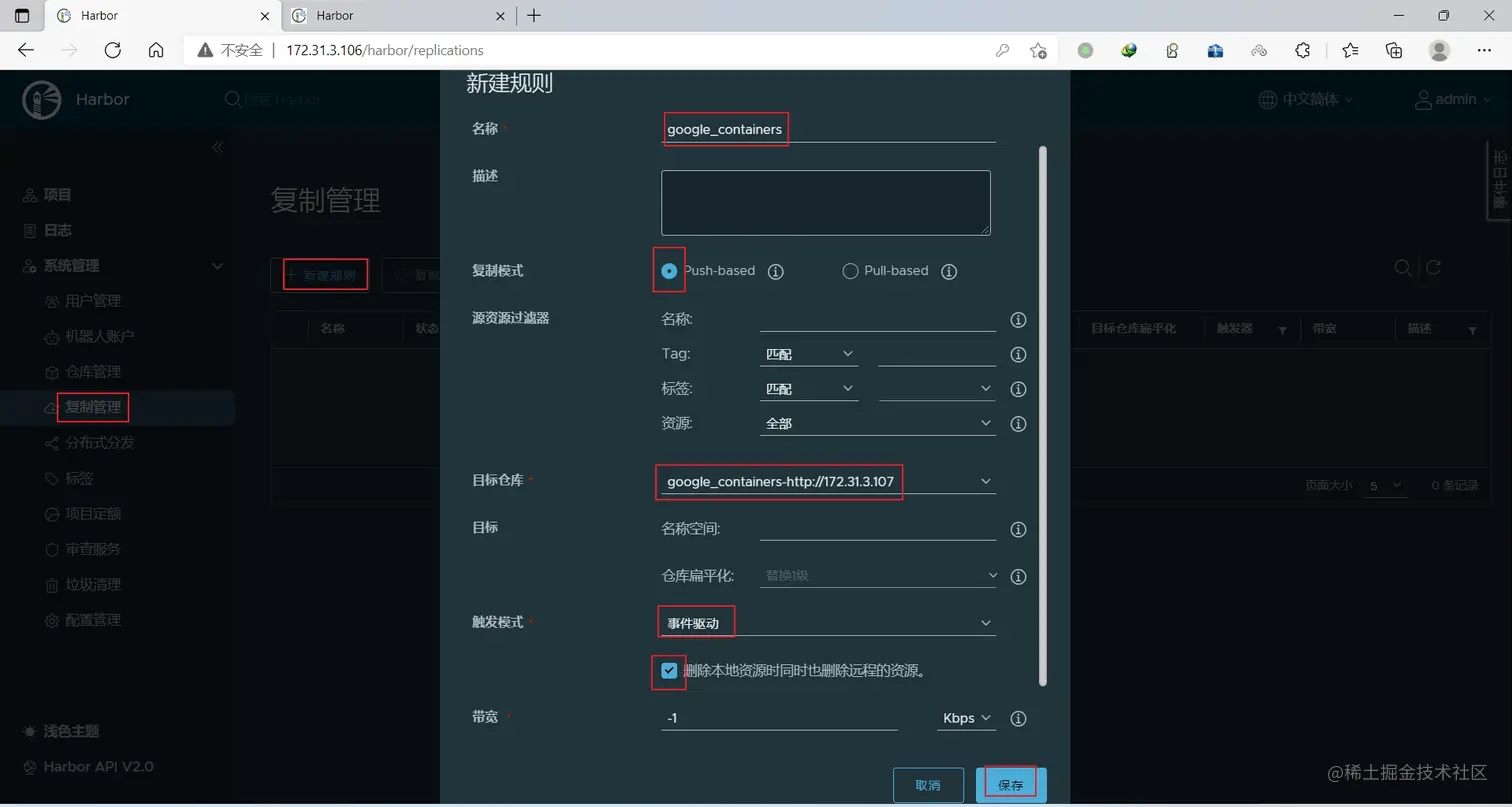1512x807 pixels.
Task: Click info icon for source filter name
Action: point(1019,320)
